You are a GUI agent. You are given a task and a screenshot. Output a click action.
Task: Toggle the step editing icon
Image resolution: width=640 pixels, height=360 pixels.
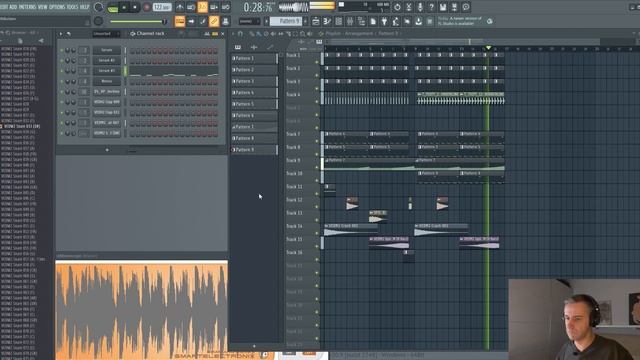click(x=202, y=21)
